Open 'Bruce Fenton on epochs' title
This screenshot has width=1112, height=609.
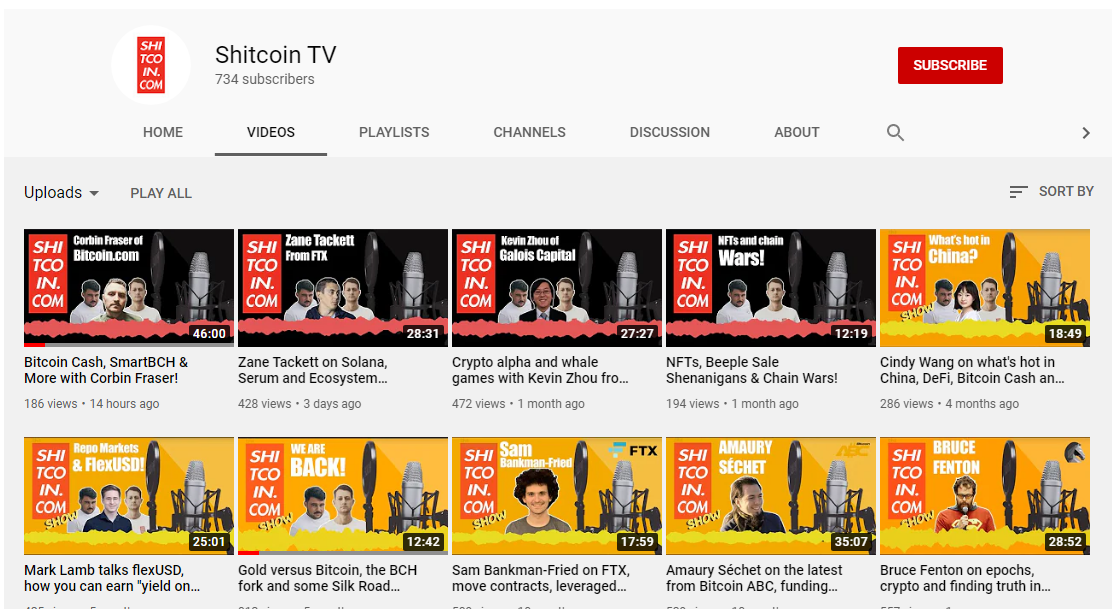pyautogui.click(x=965, y=578)
